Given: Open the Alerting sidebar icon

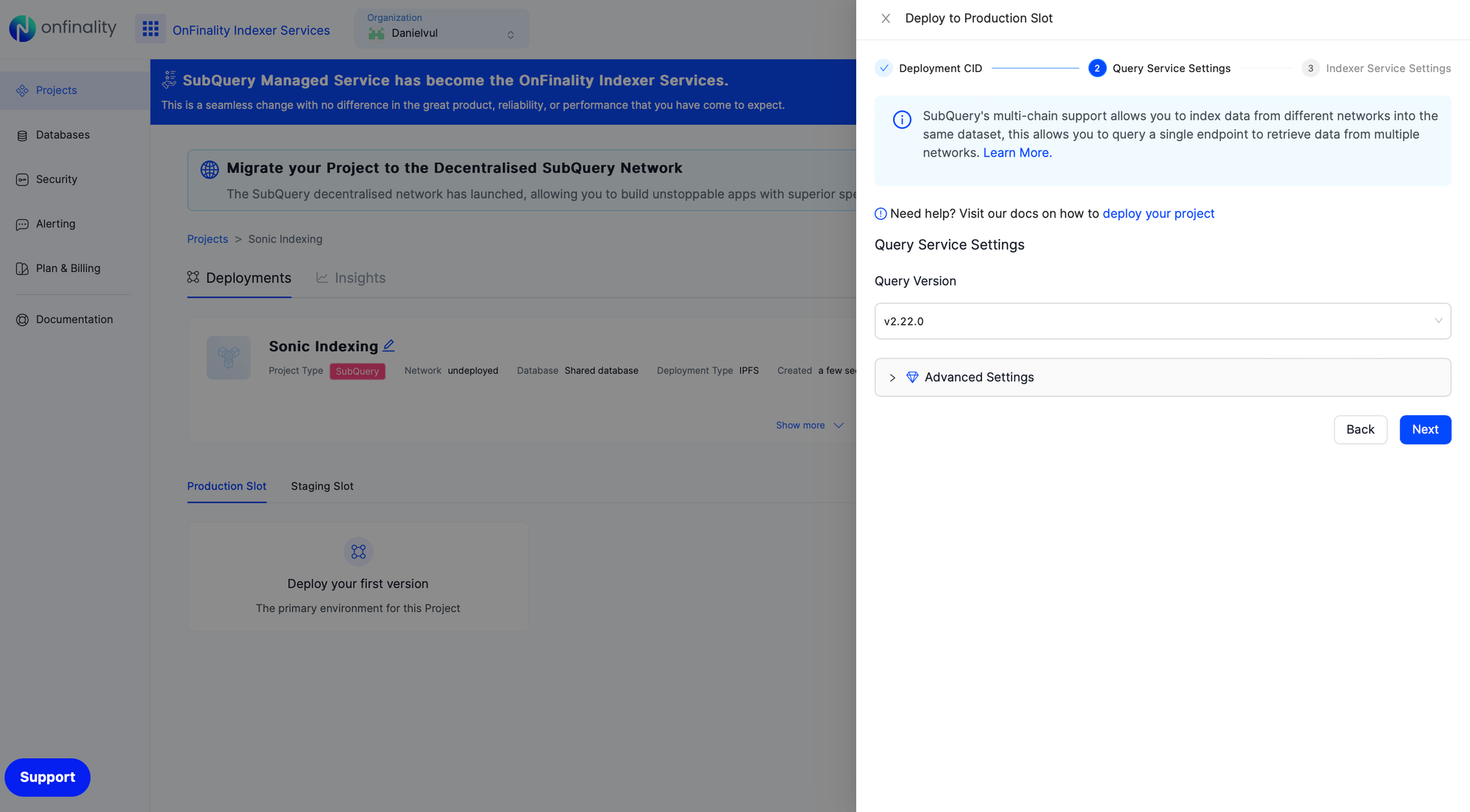Looking at the screenshot, I should (x=21, y=223).
